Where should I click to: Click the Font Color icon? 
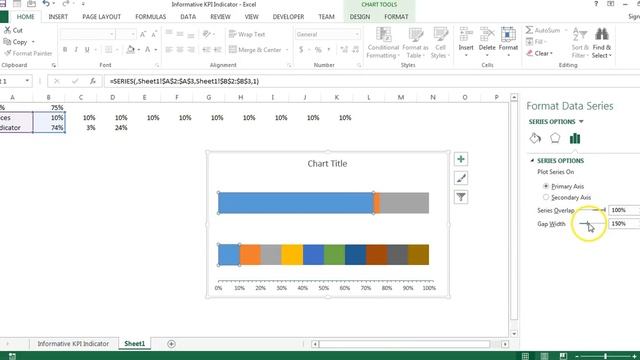point(148,50)
